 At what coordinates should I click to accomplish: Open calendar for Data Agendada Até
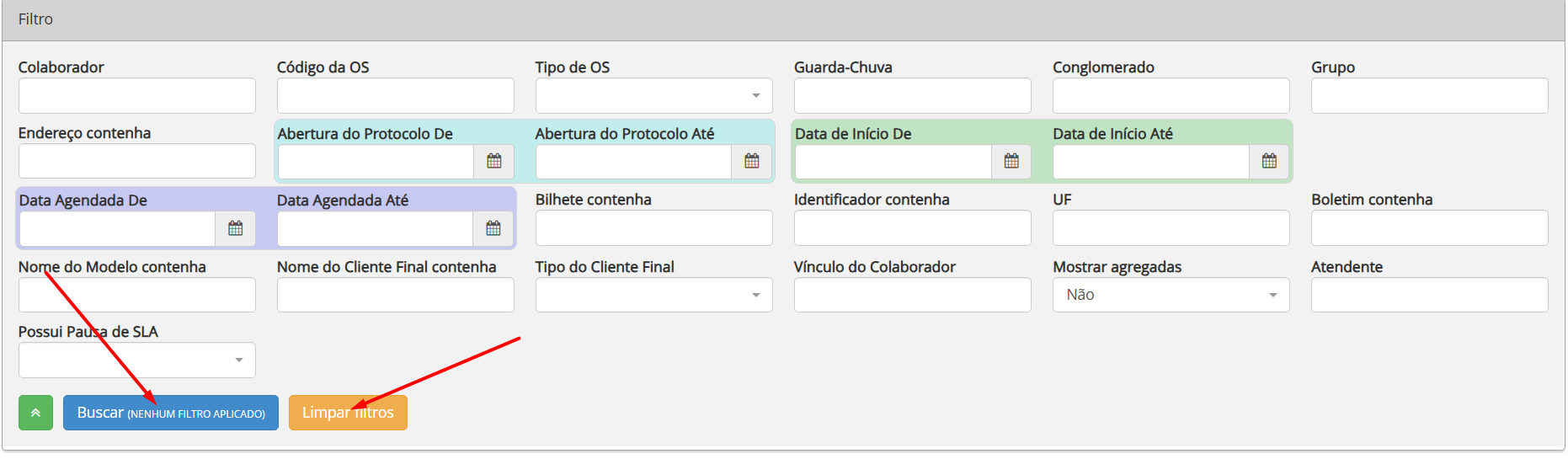click(x=493, y=228)
